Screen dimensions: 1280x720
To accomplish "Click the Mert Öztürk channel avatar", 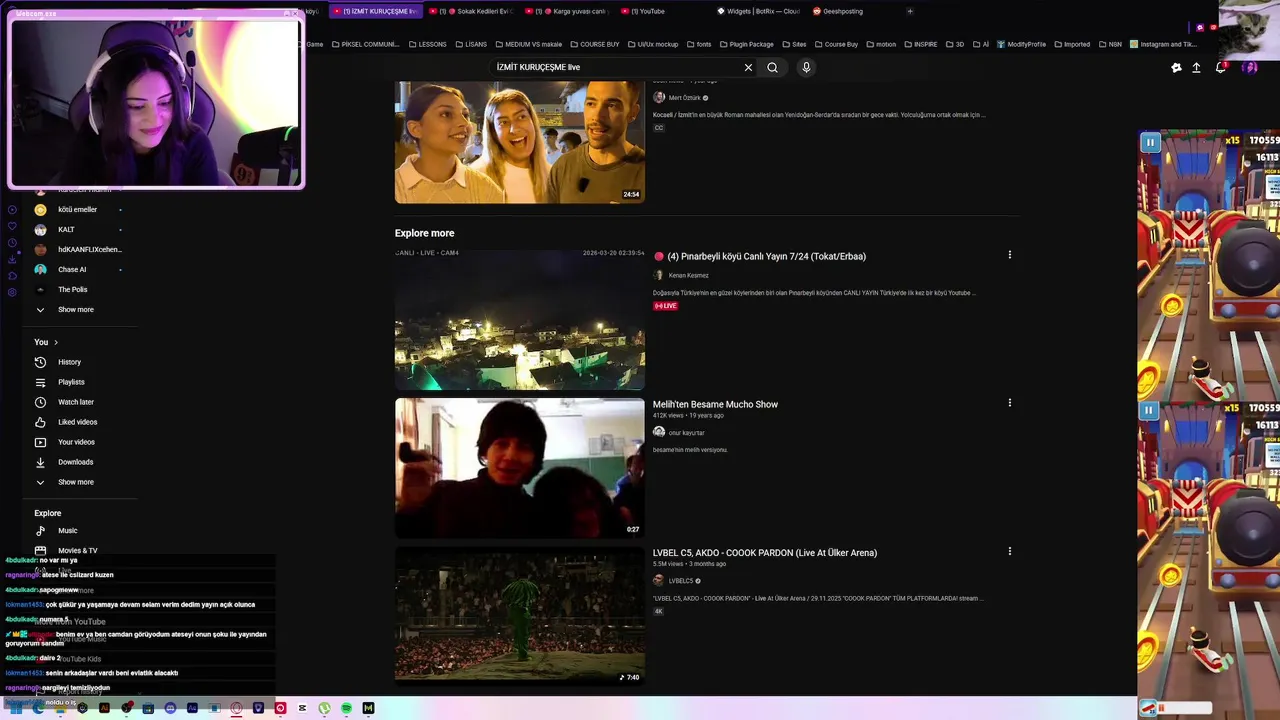I will coord(659,97).
